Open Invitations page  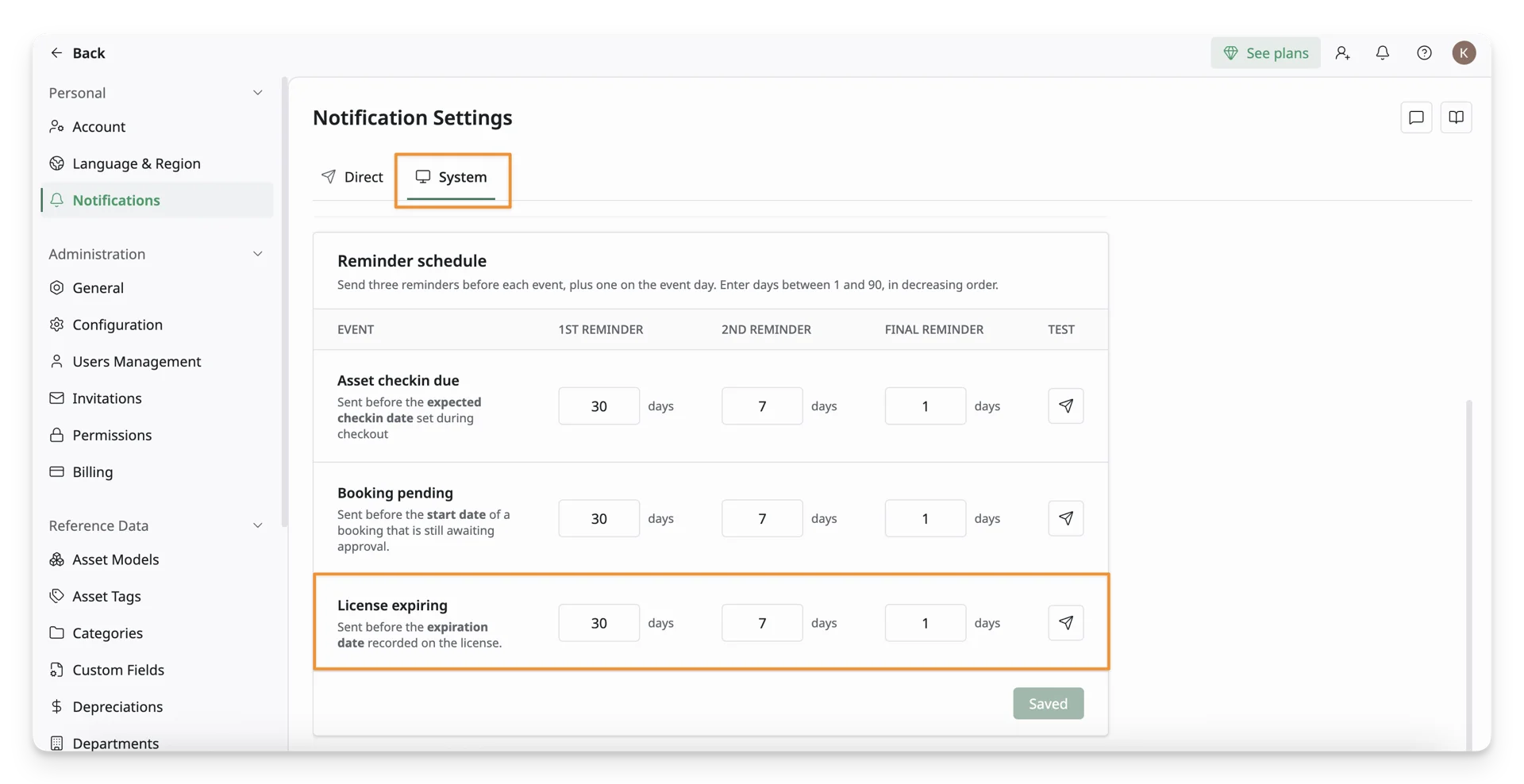click(x=157, y=398)
